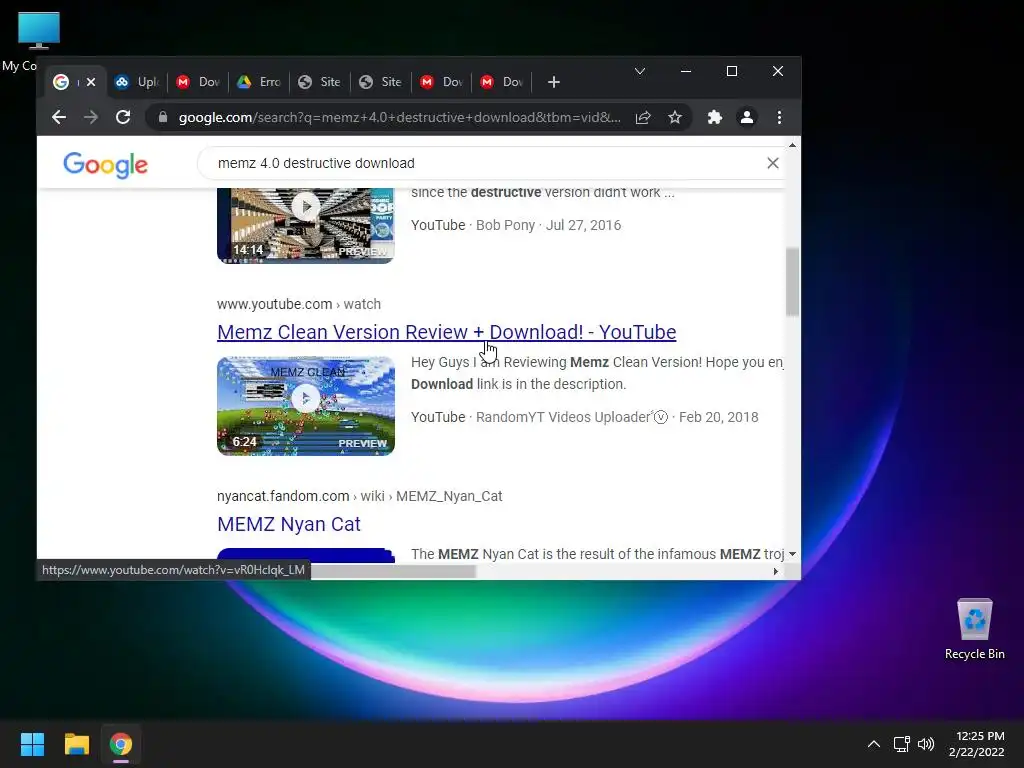The width and height of the screenshot is (1024, 768).
Task: Click the address bar URL
Action: 399,117
